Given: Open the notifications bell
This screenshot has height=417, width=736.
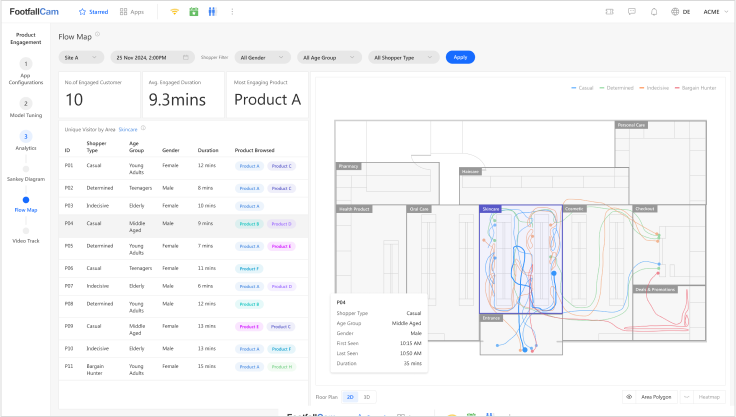Looking at the screenshot, I should click(654, 12).
